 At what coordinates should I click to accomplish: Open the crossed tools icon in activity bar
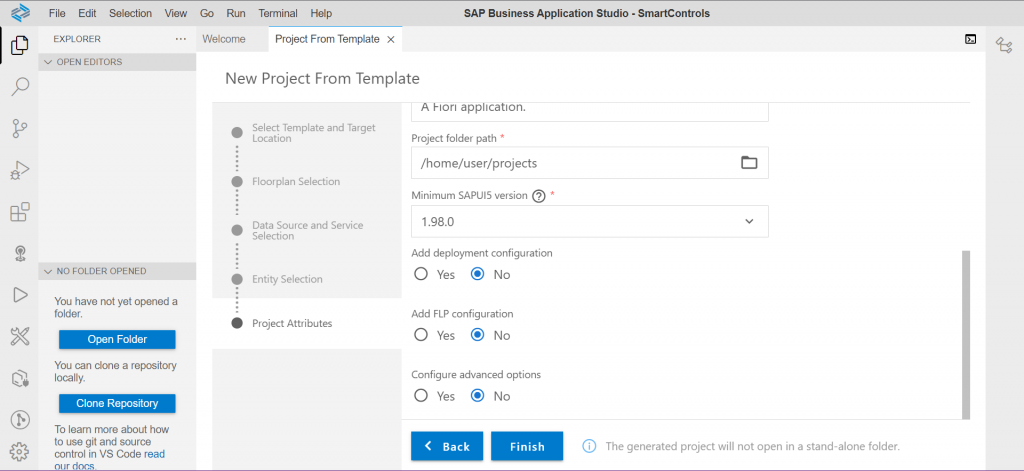pyautogui.click(x=20, y=337)
